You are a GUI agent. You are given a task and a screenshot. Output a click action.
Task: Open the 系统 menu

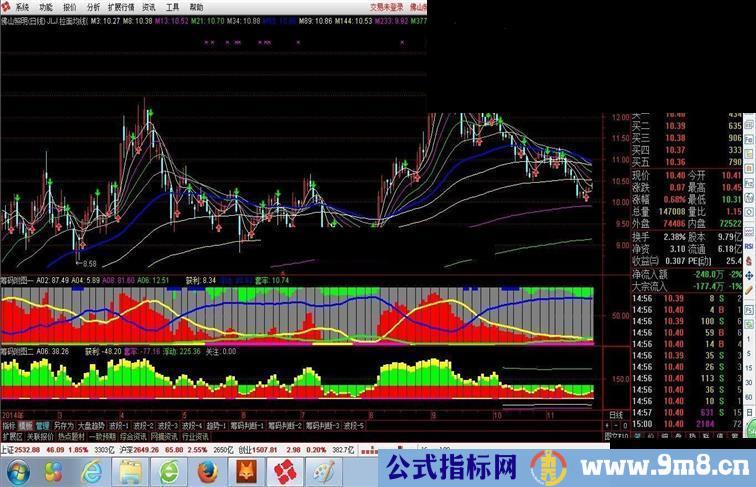click(x=22, y=6)
